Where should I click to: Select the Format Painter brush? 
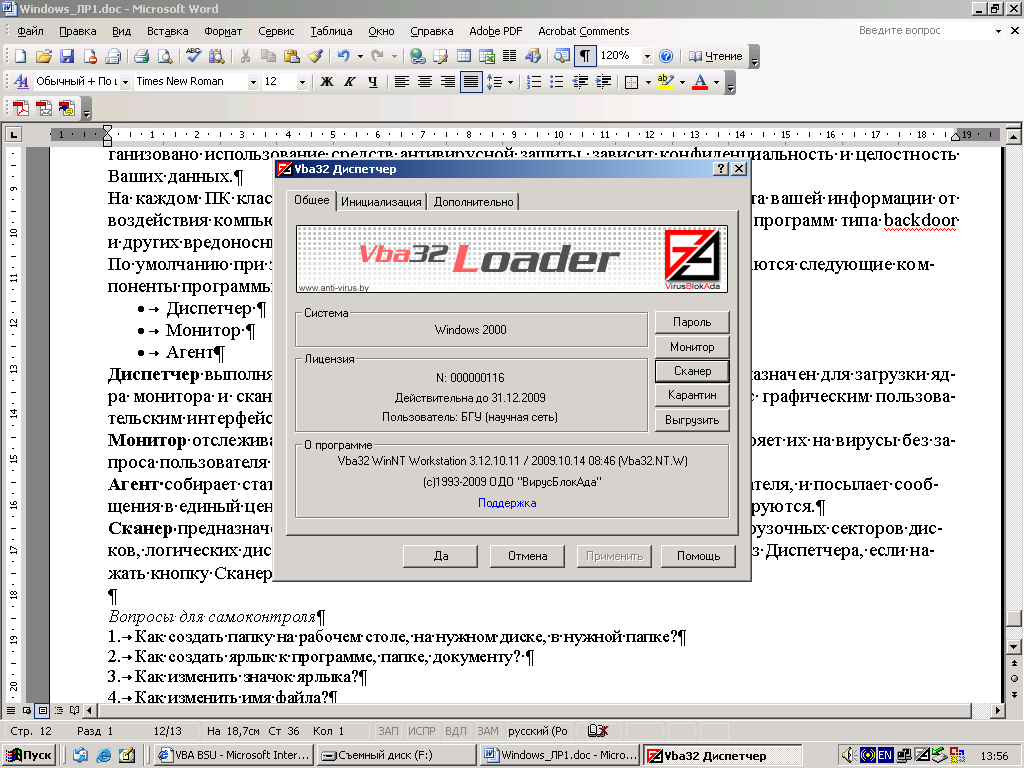(315, 56)
